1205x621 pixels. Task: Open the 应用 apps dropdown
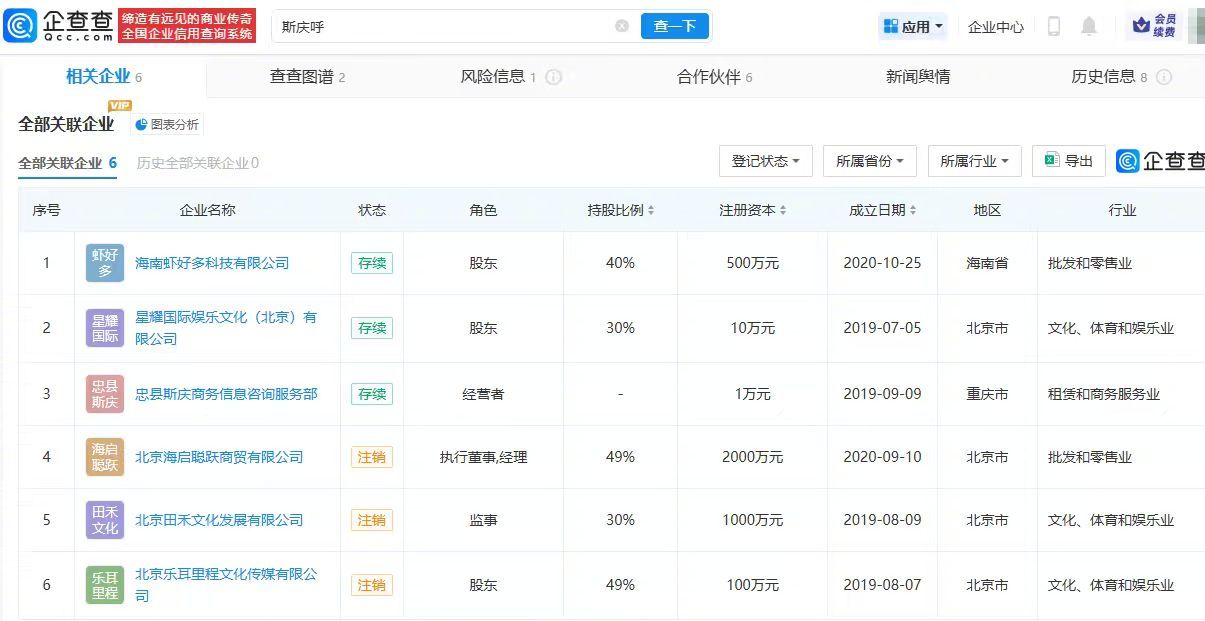tap(913, 27)
